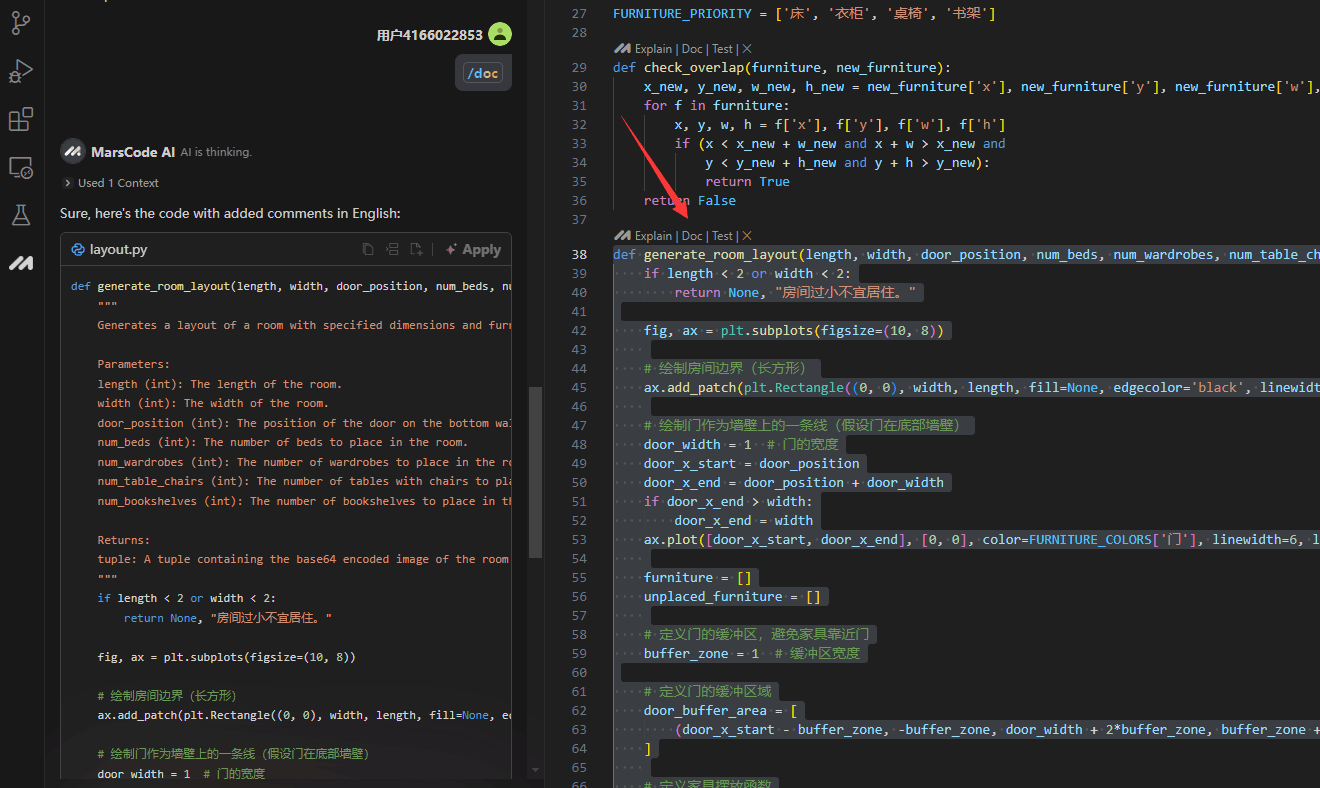Click Doc above generate_room_layout function
The height and width of the screenshot is (788, 1320).
pos(692,235)
